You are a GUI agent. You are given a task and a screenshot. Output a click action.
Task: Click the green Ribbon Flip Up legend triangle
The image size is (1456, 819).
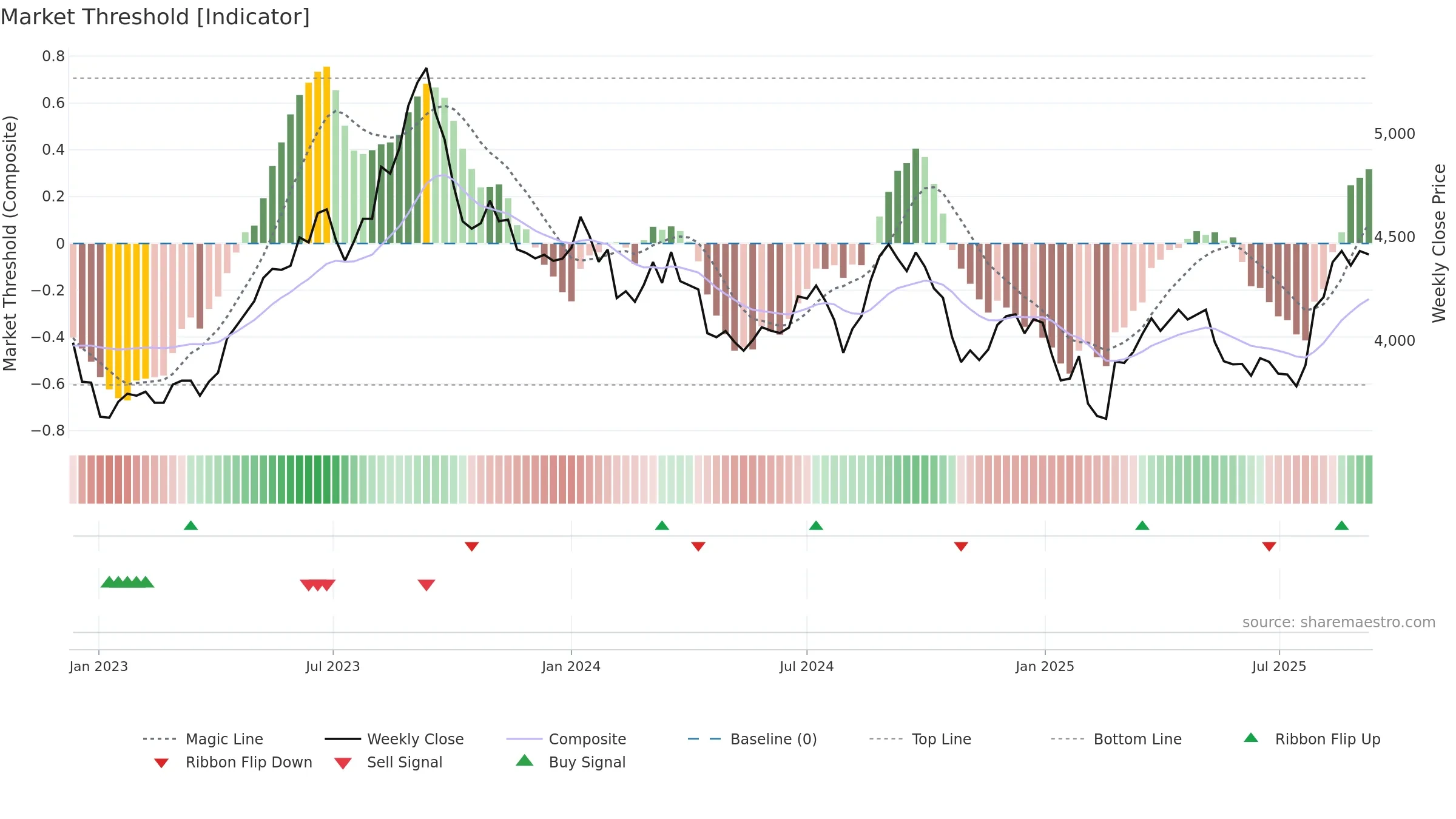1251,738
